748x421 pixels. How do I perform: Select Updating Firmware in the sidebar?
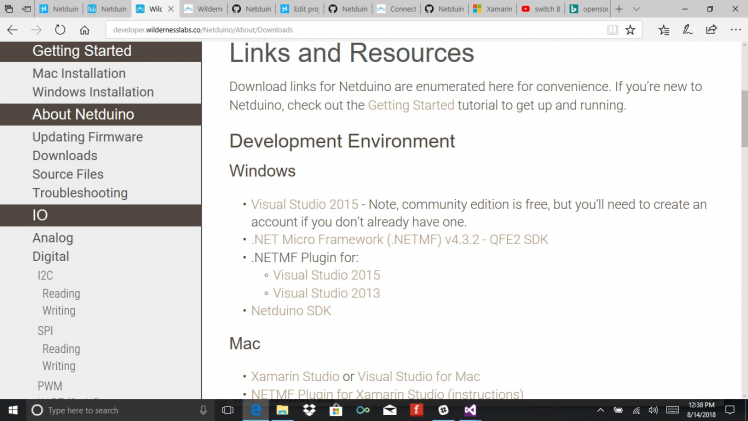click(87, 137)
